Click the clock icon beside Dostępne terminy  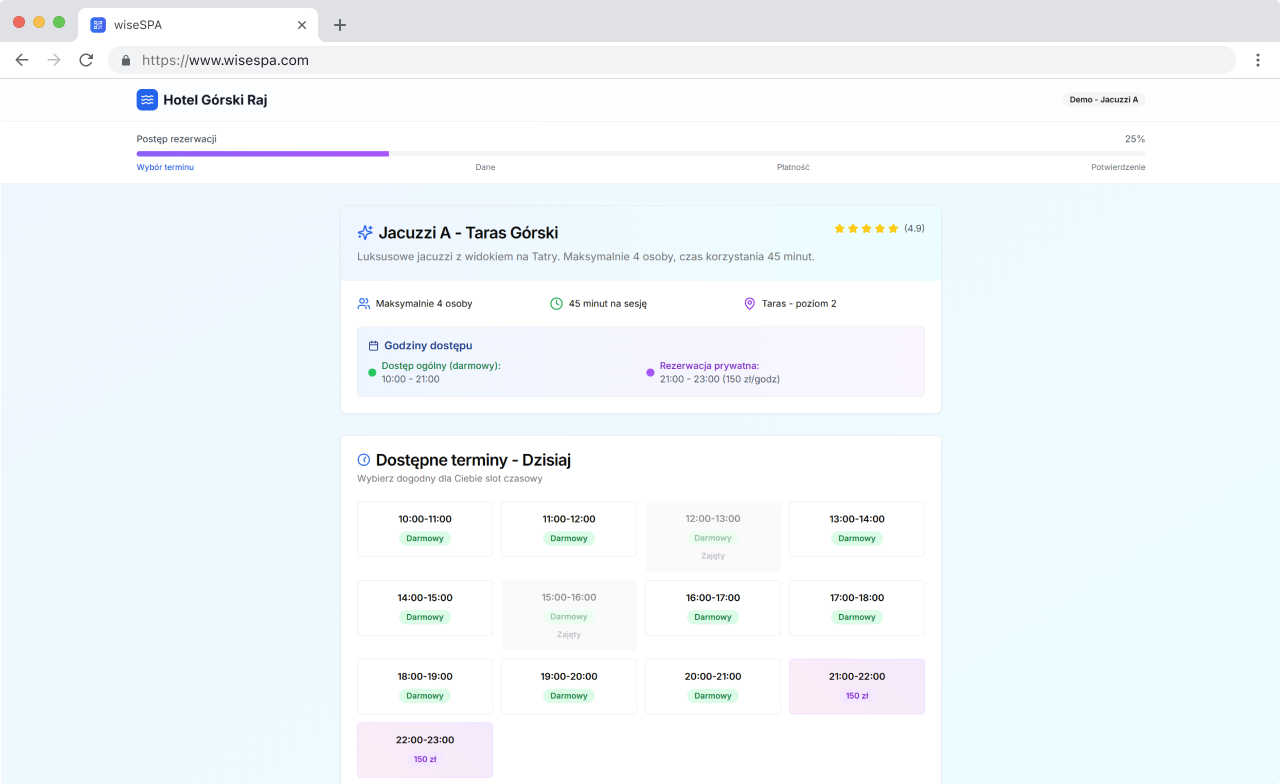click(364, 460)
